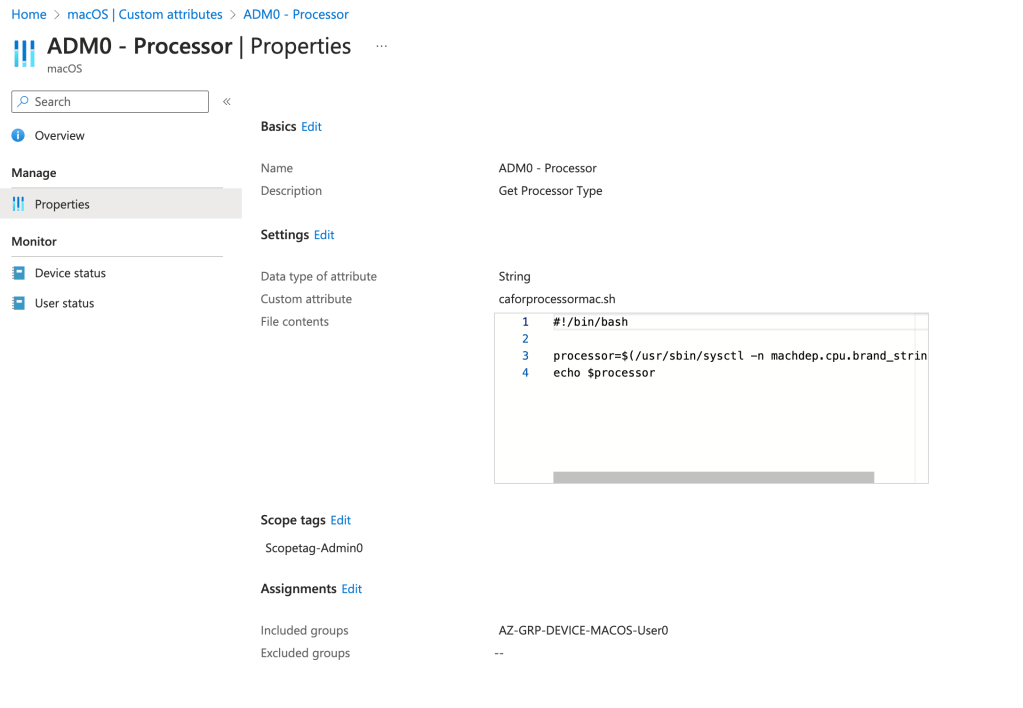Open the ellipsis more options menu
This screenshot has width=1023, height=708.
pos(381,47)
